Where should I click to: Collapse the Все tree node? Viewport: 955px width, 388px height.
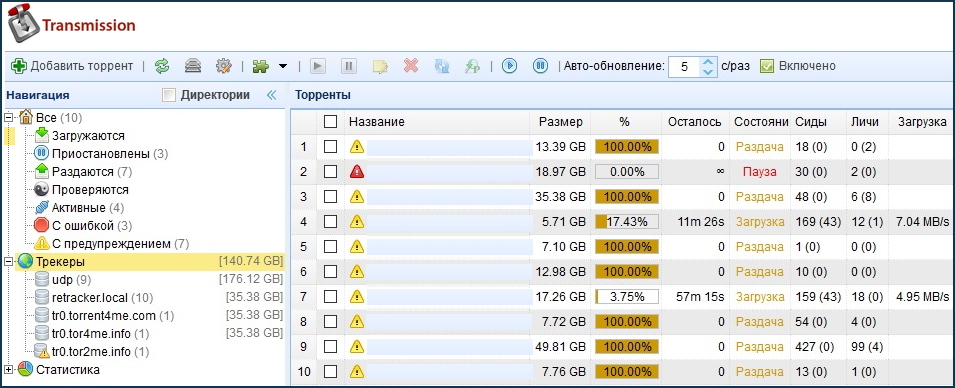pyautogui.click(x=9, y=117)
